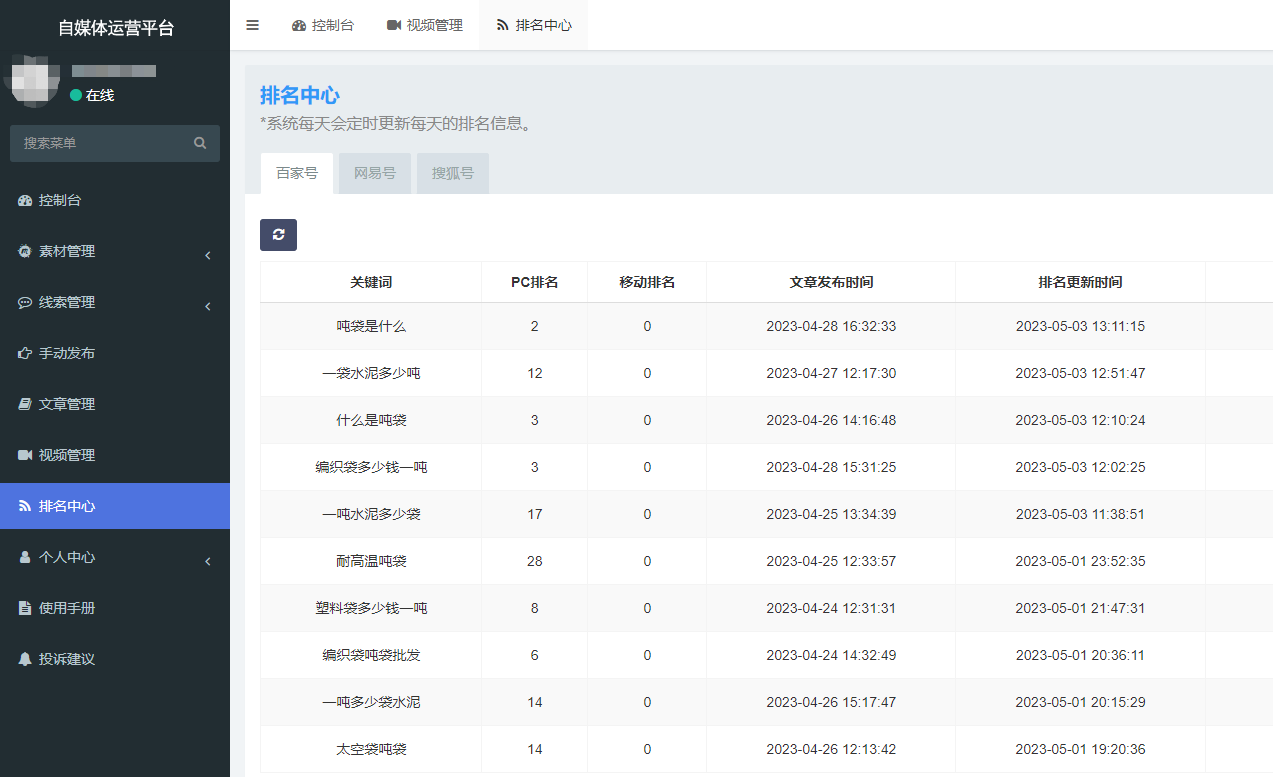Open 控制台 in the left sidebar
This screenshot has width=1273, height=777.
(x=59, y=200)
